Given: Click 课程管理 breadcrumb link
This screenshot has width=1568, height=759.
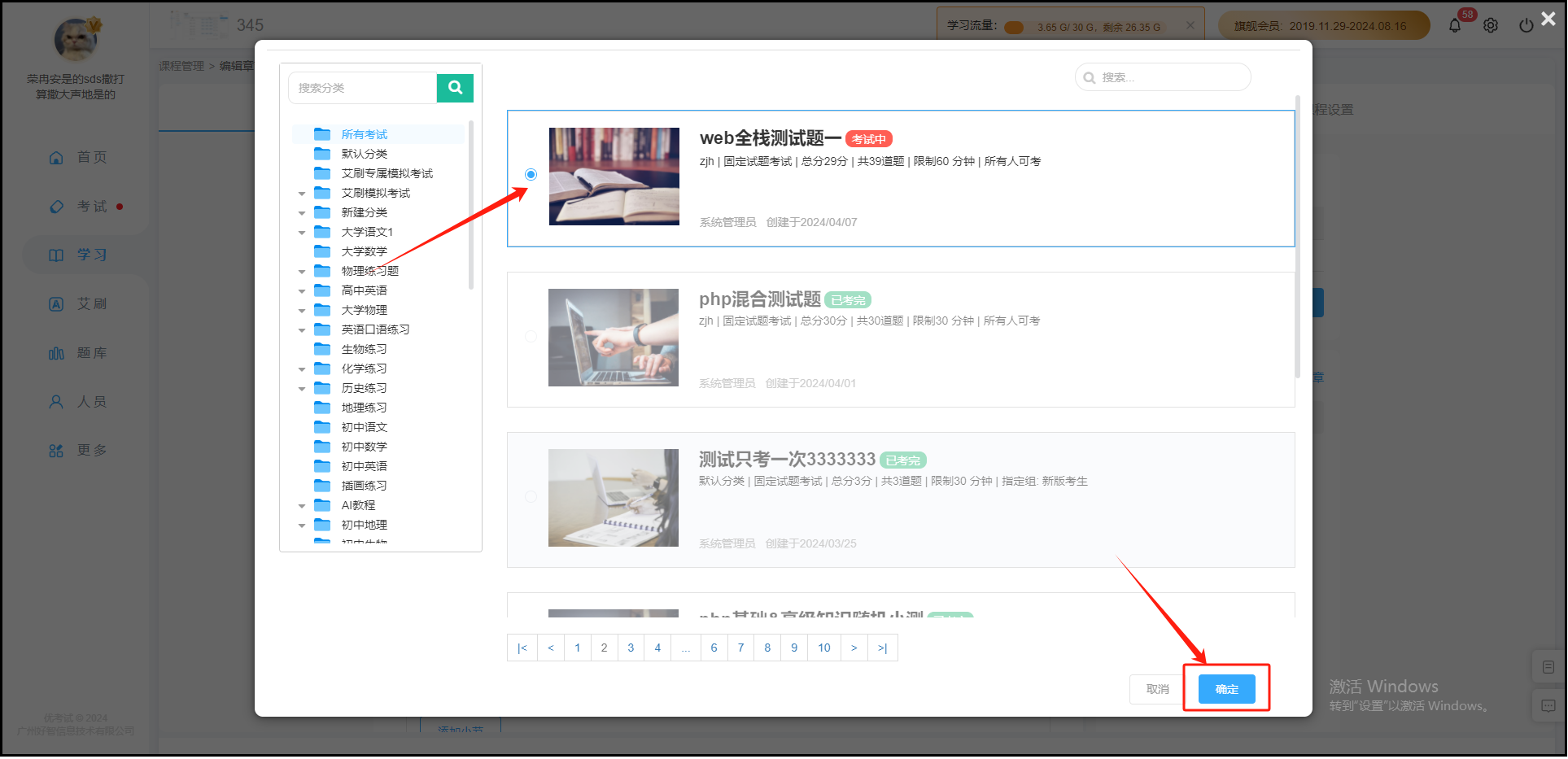Looking at the screenshot, I should tap(181, 66).
